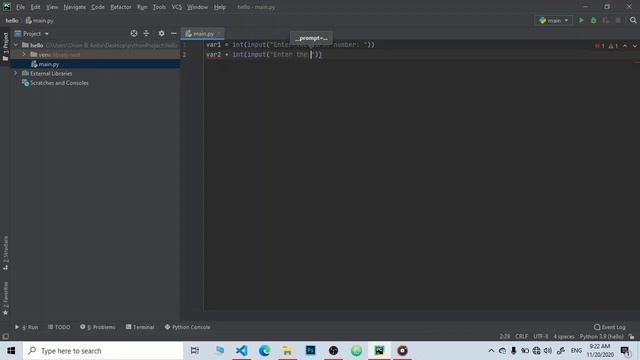Toggle the Structure side tool window tab
Image resolution: width=640 pixels, height=360 pixels.
click(x=5, y=253)
